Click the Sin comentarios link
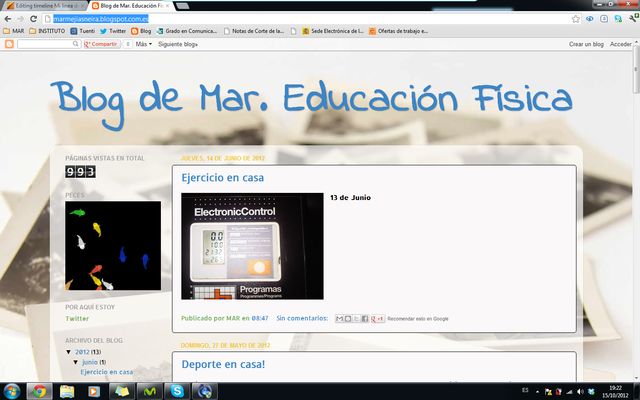Viewport: 640px width, 400px height. [x=302, y=318]
